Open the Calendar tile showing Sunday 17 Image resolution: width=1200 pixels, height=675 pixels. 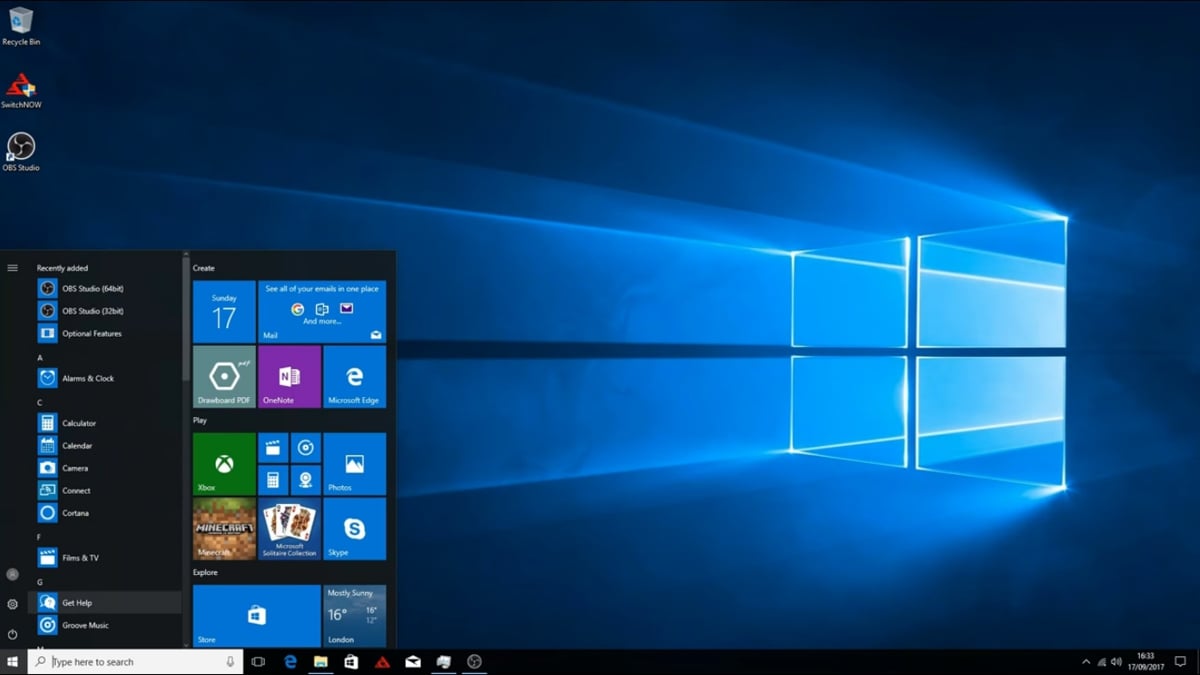[222, 311]
